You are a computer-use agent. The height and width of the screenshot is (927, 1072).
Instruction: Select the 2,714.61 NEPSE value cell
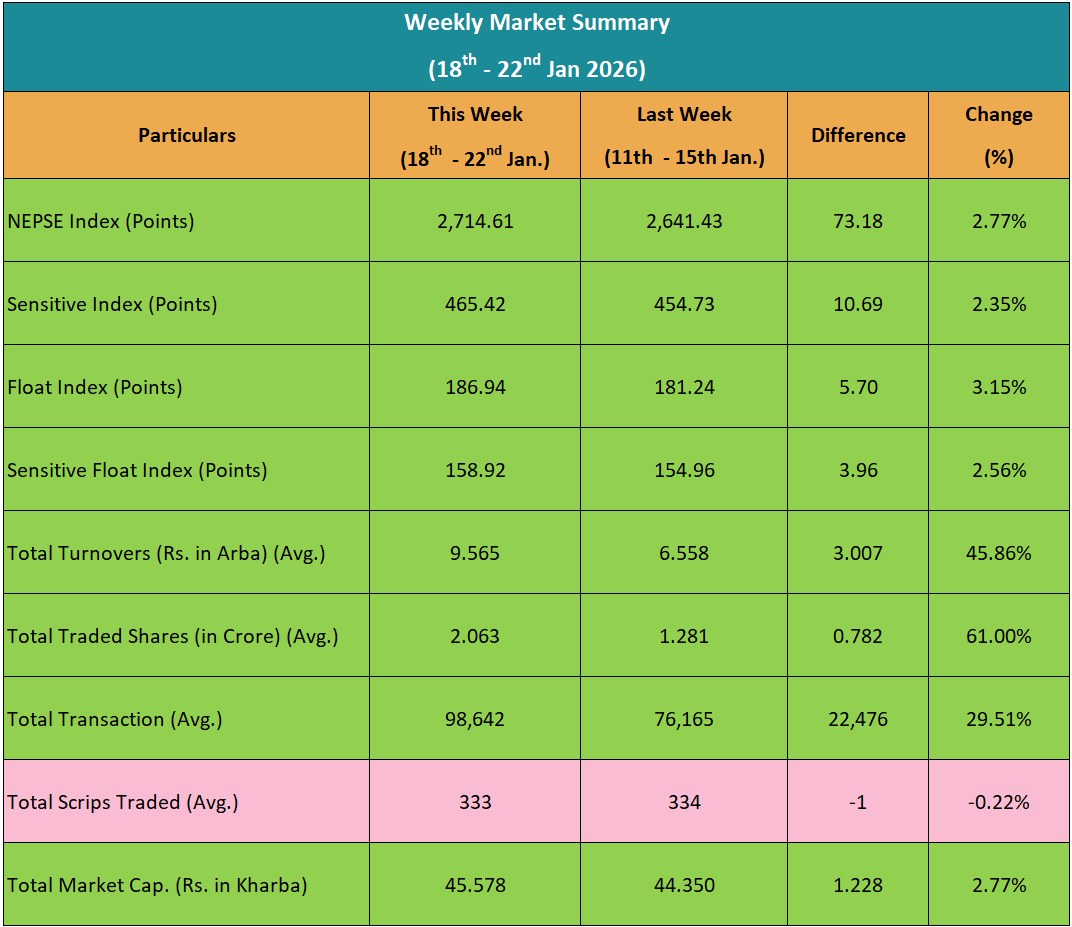[475, 221]
